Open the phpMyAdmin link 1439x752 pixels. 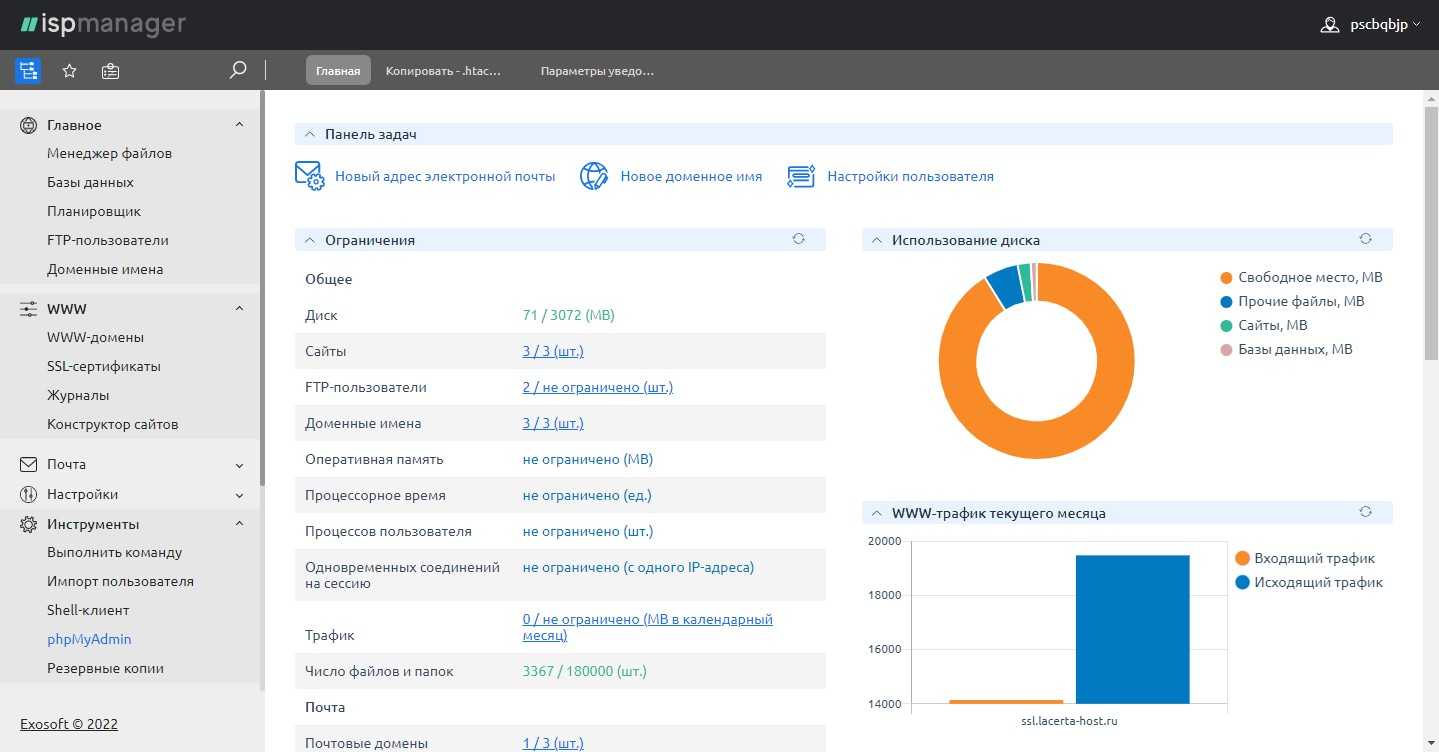(x=89, y=640)
